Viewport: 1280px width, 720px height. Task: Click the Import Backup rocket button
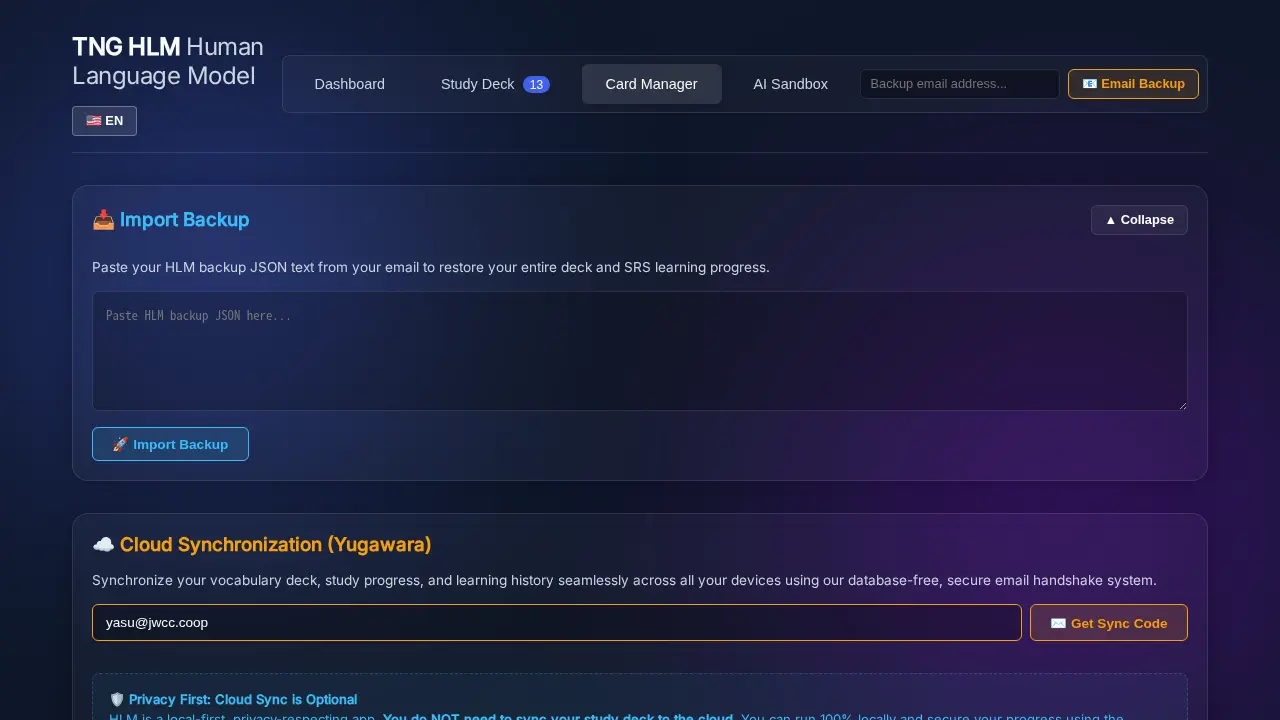point(170,444)
